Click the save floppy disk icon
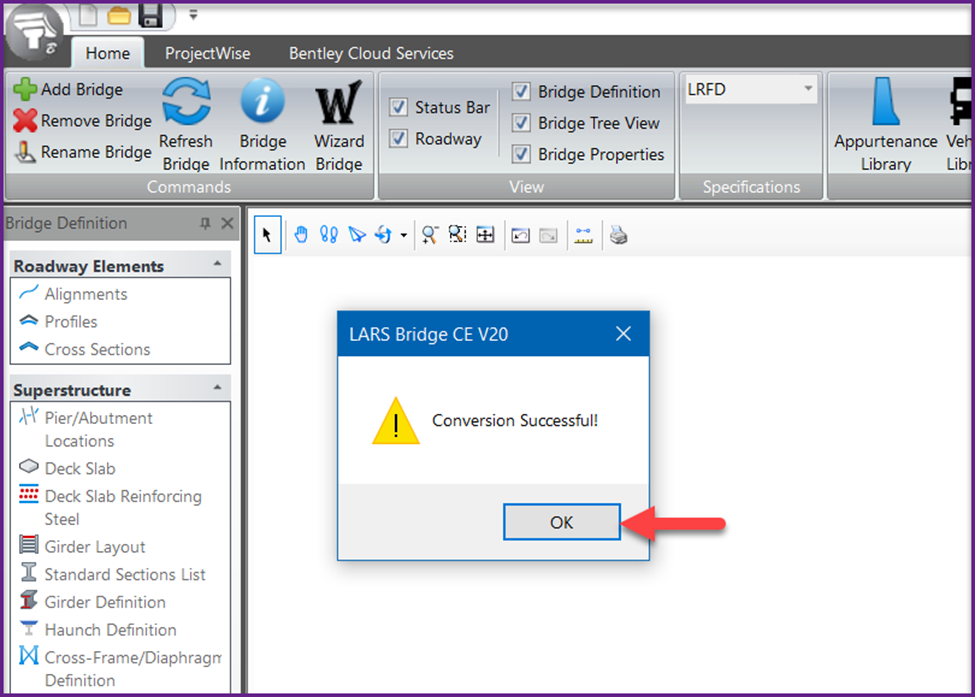975x697 pixels. pos(150,16)
